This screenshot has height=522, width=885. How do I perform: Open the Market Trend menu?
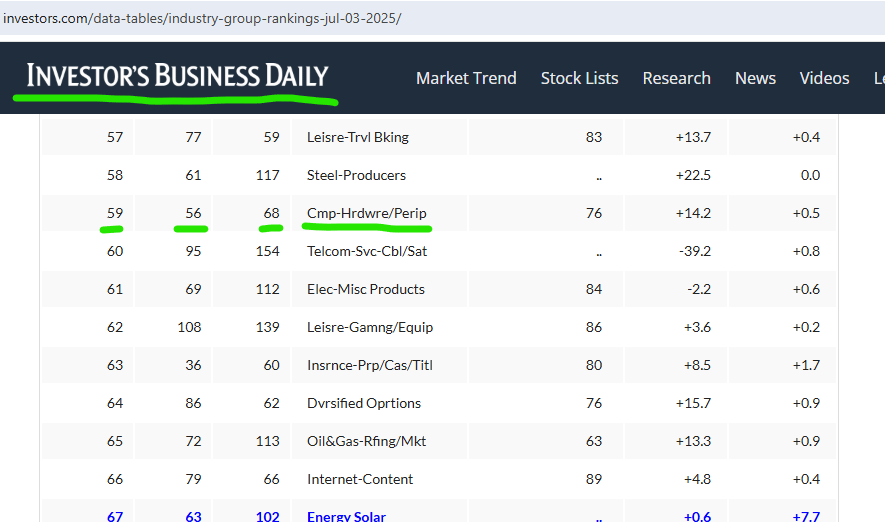tap(466, 78)
